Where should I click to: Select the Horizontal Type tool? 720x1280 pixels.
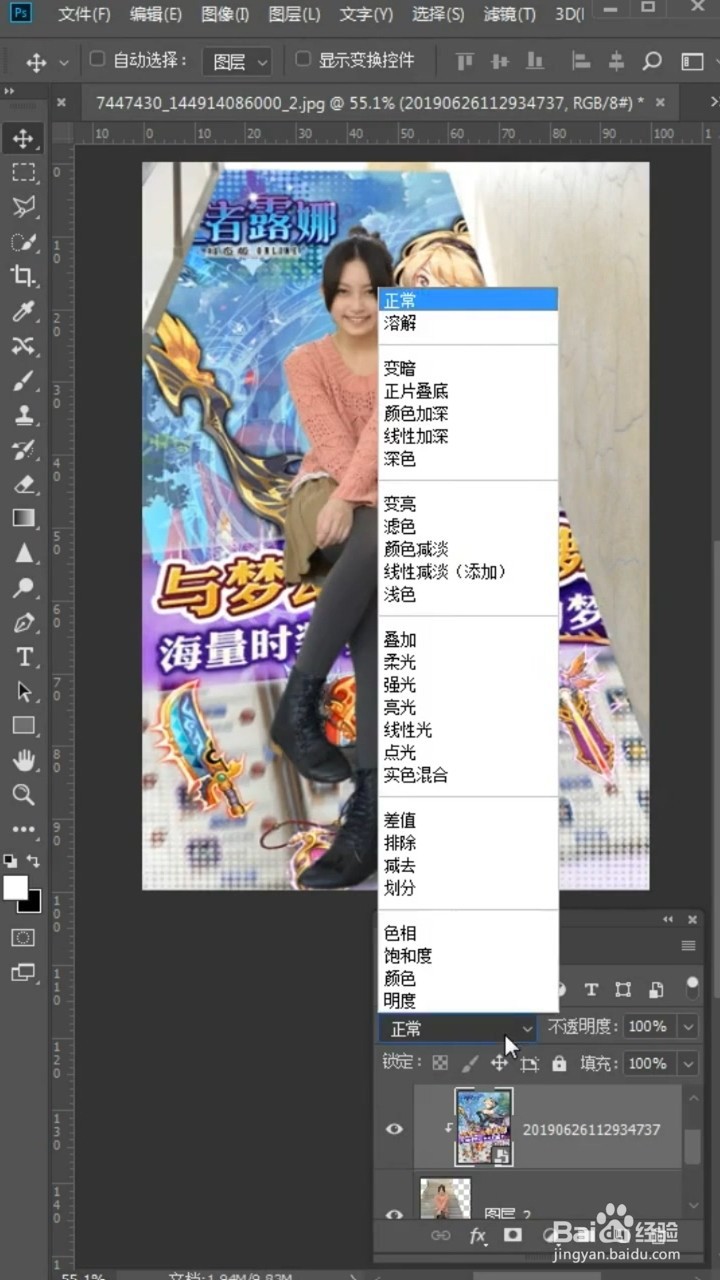[x=23, y=657]
